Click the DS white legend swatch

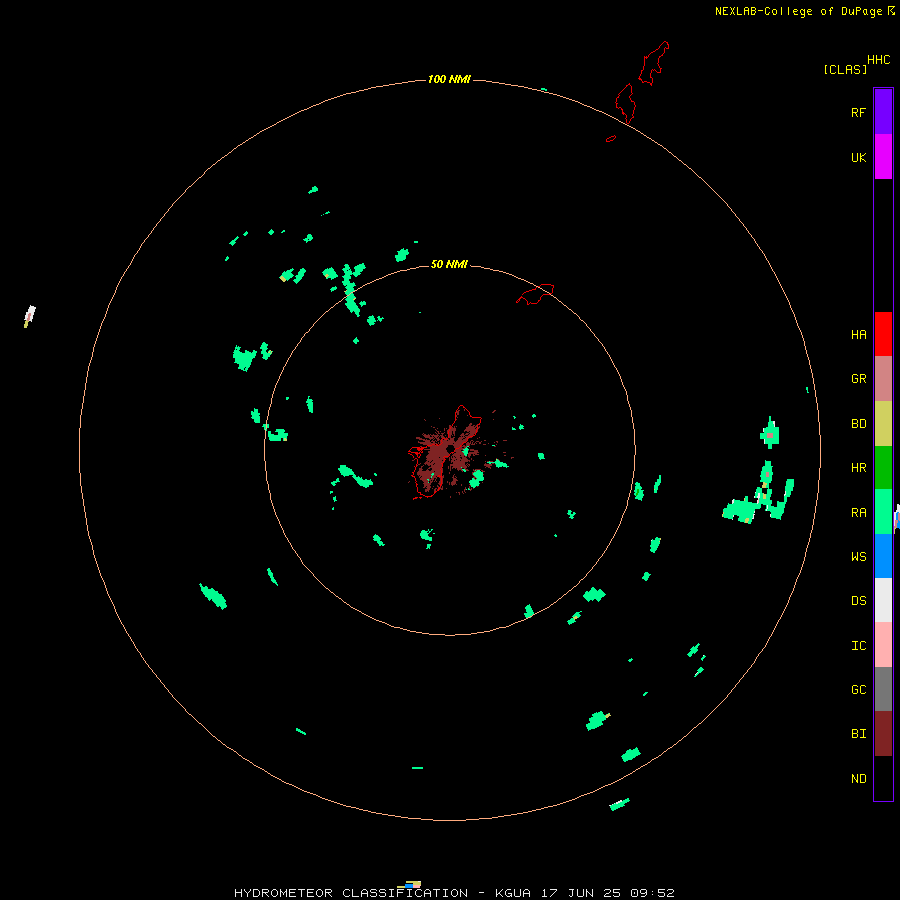883,600
